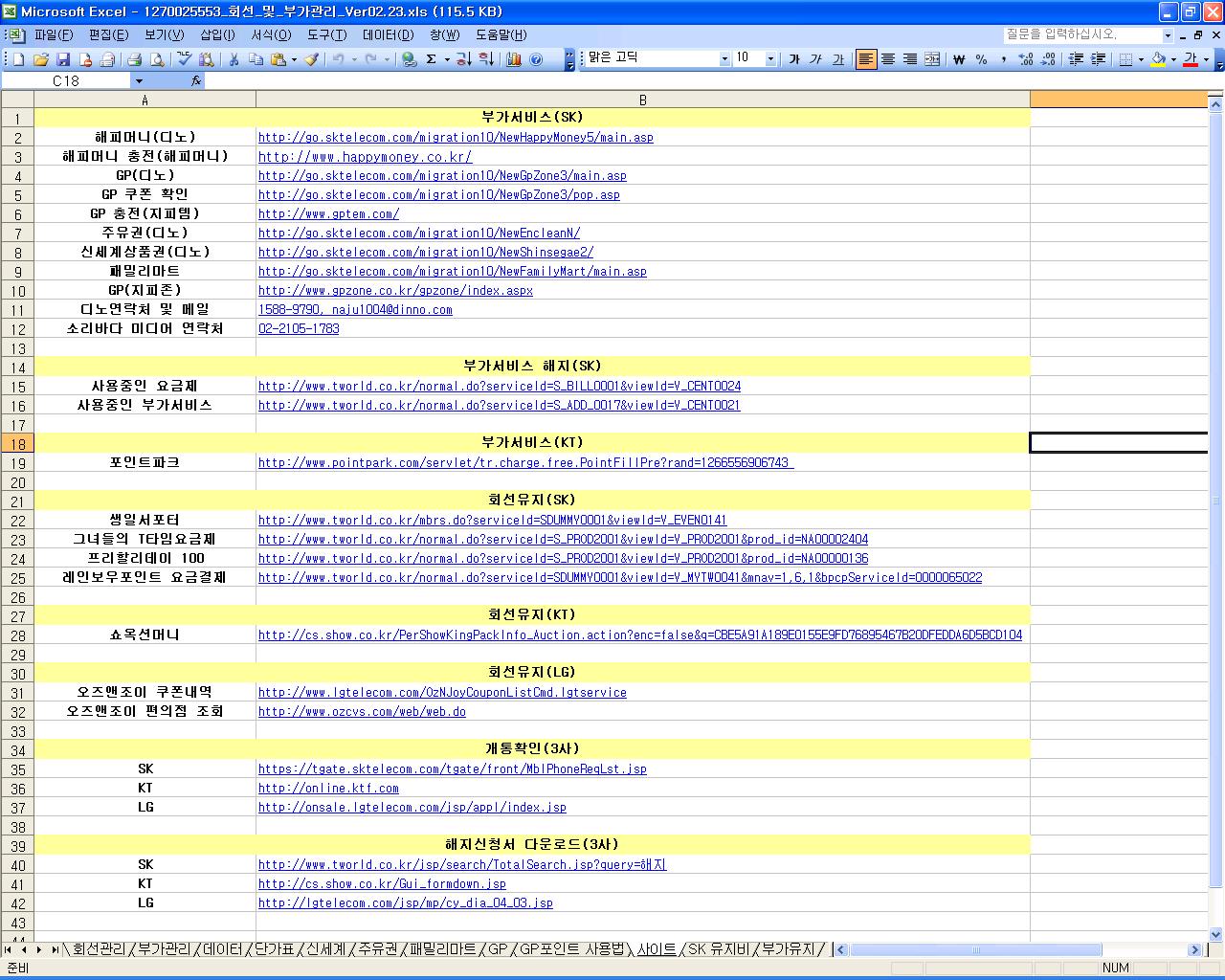The height and width of the screenshot is (980, 1225).
Task: Launch the Chart Wizard icon
Action: pos(514,59)
